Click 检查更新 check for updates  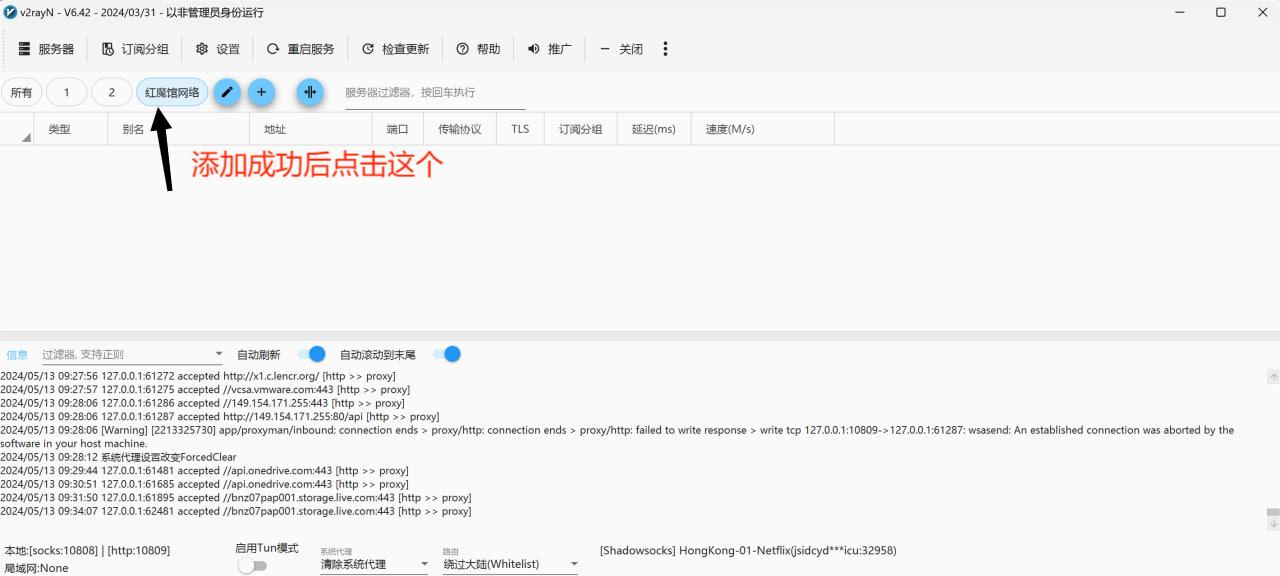tap(395, 49)
